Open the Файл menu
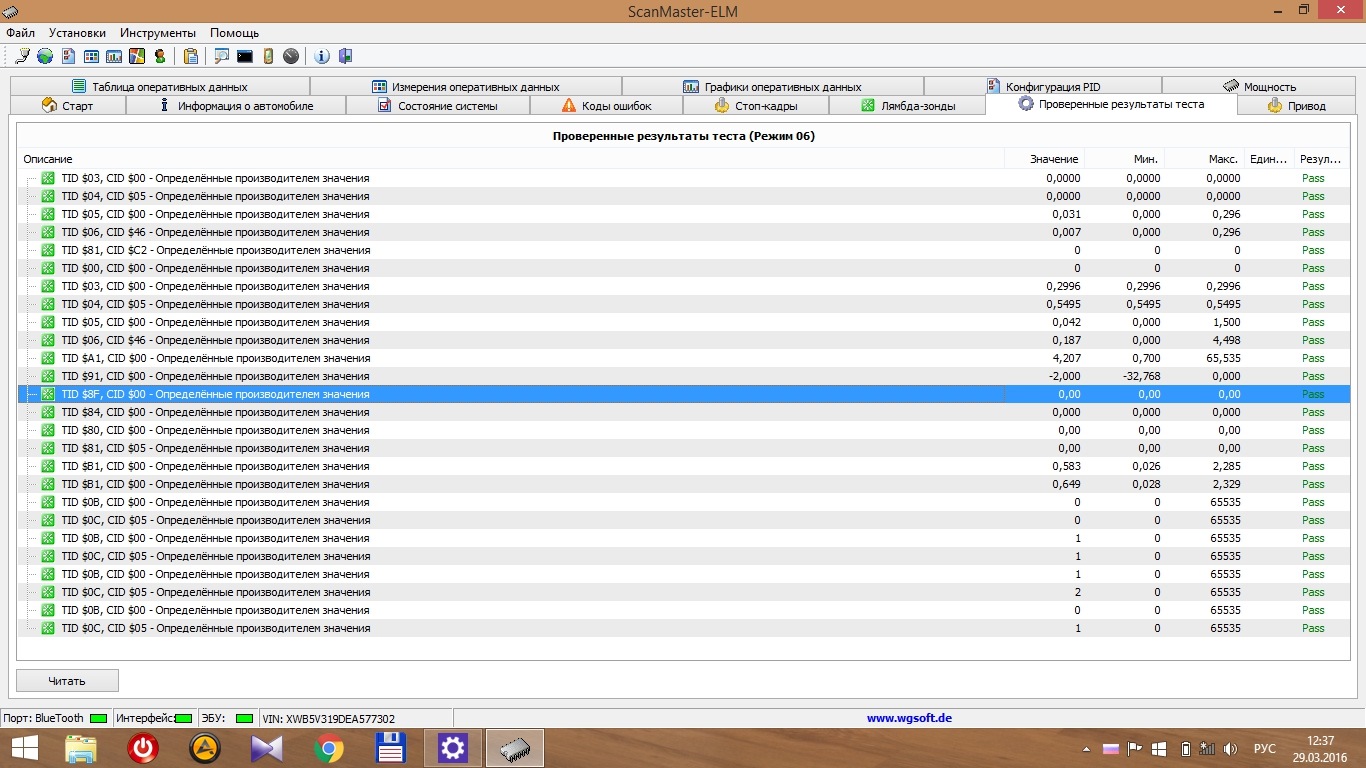 click(x=20, y=33)
